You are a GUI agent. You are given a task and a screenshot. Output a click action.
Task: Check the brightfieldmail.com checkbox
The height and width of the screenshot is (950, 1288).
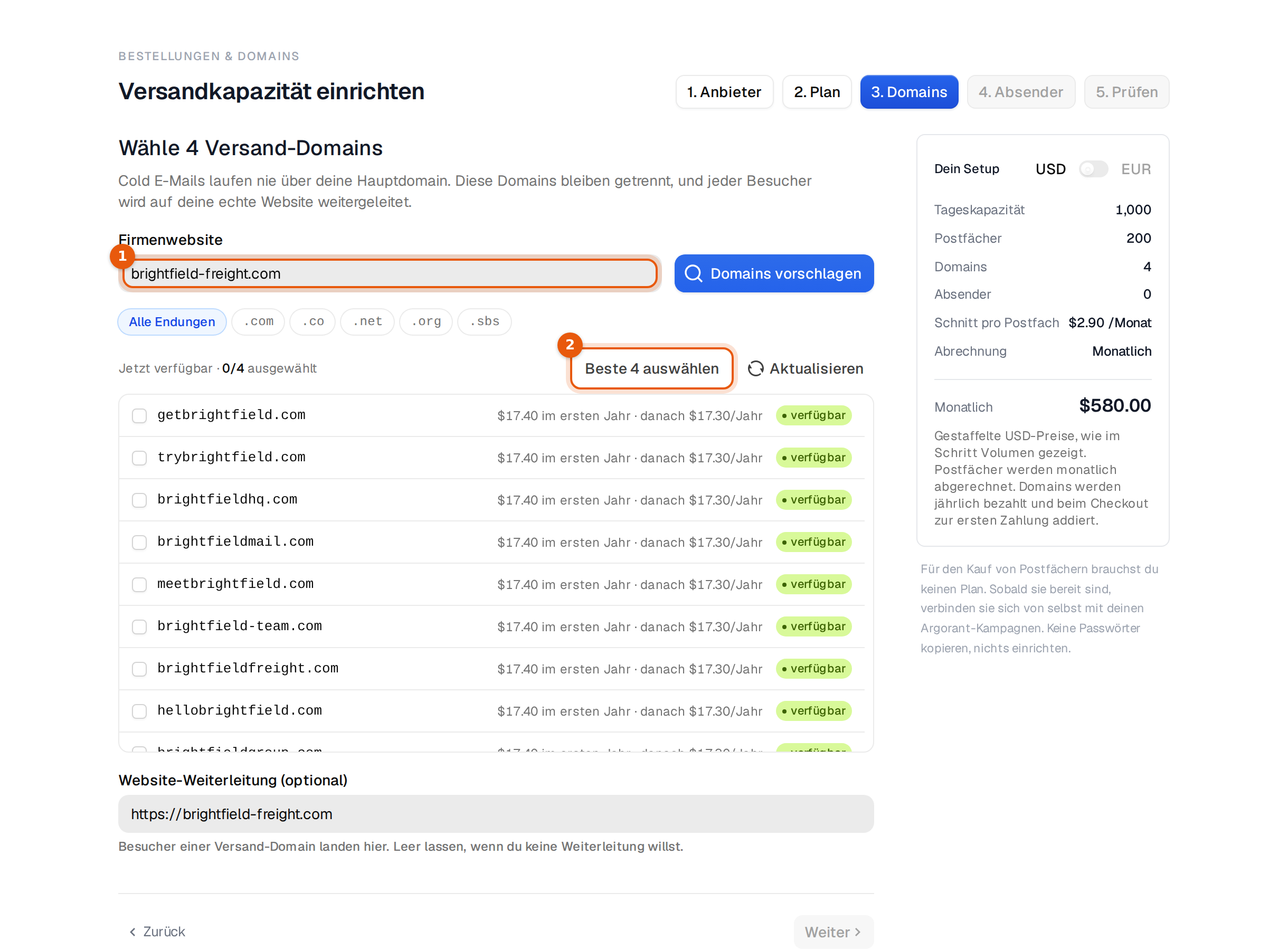point(139,542)
